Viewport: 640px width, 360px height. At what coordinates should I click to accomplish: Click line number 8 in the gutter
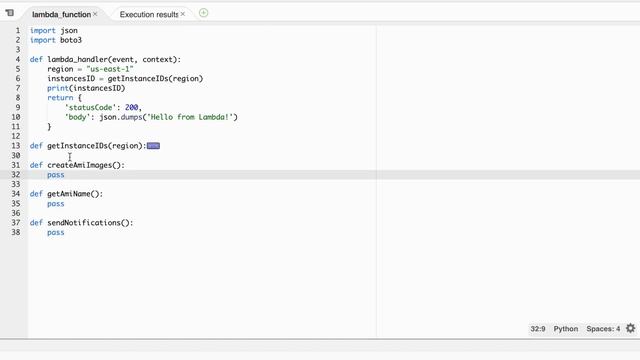click(x=18, y=98)
